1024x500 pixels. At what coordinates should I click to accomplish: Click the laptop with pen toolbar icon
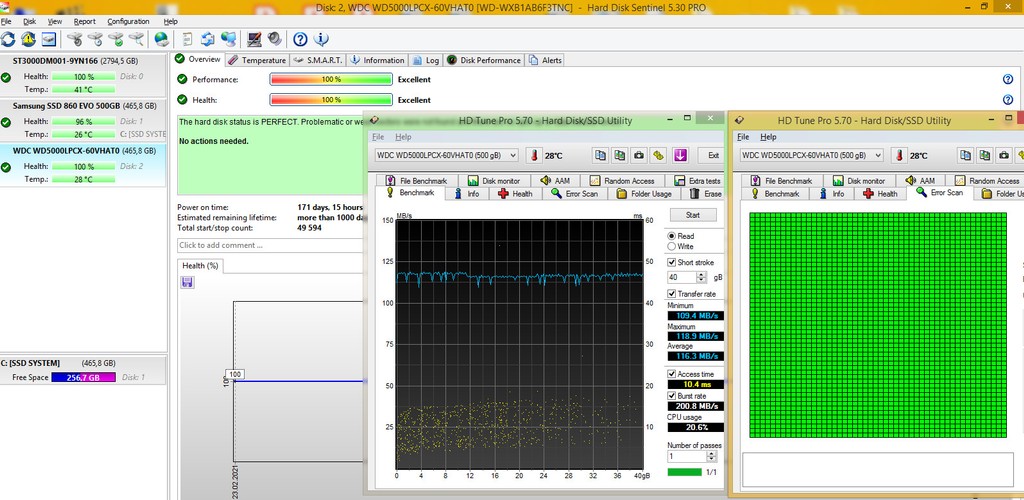[x=255, y=39]
